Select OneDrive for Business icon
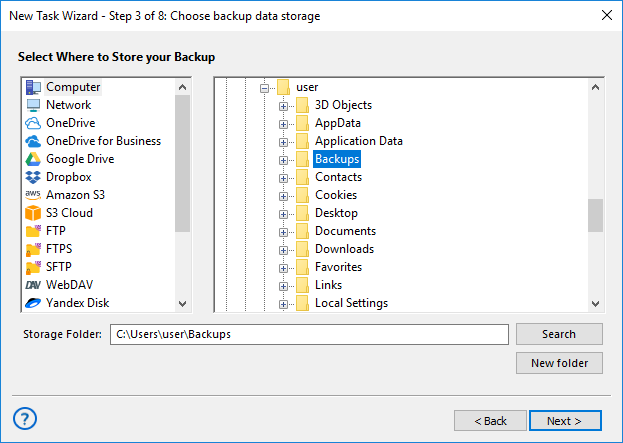623x443 pixels. [x=33, y=141]
